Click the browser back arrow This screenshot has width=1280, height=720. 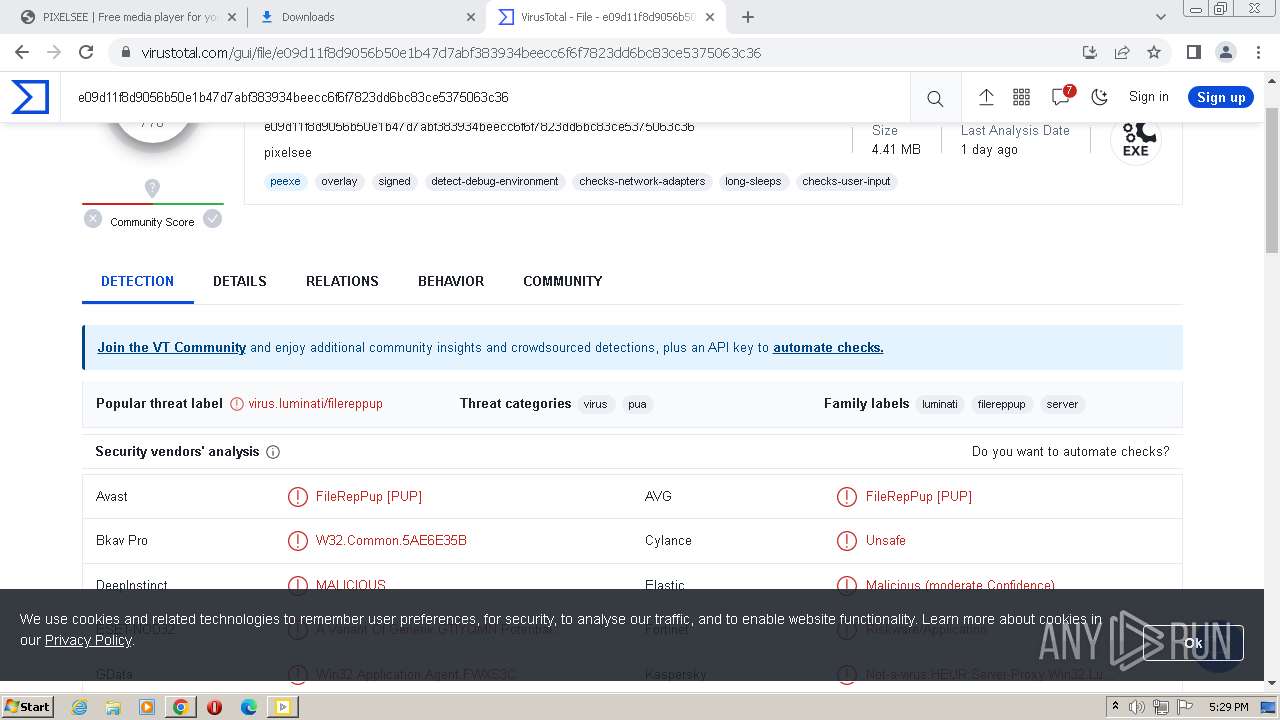tap(22, 53)
